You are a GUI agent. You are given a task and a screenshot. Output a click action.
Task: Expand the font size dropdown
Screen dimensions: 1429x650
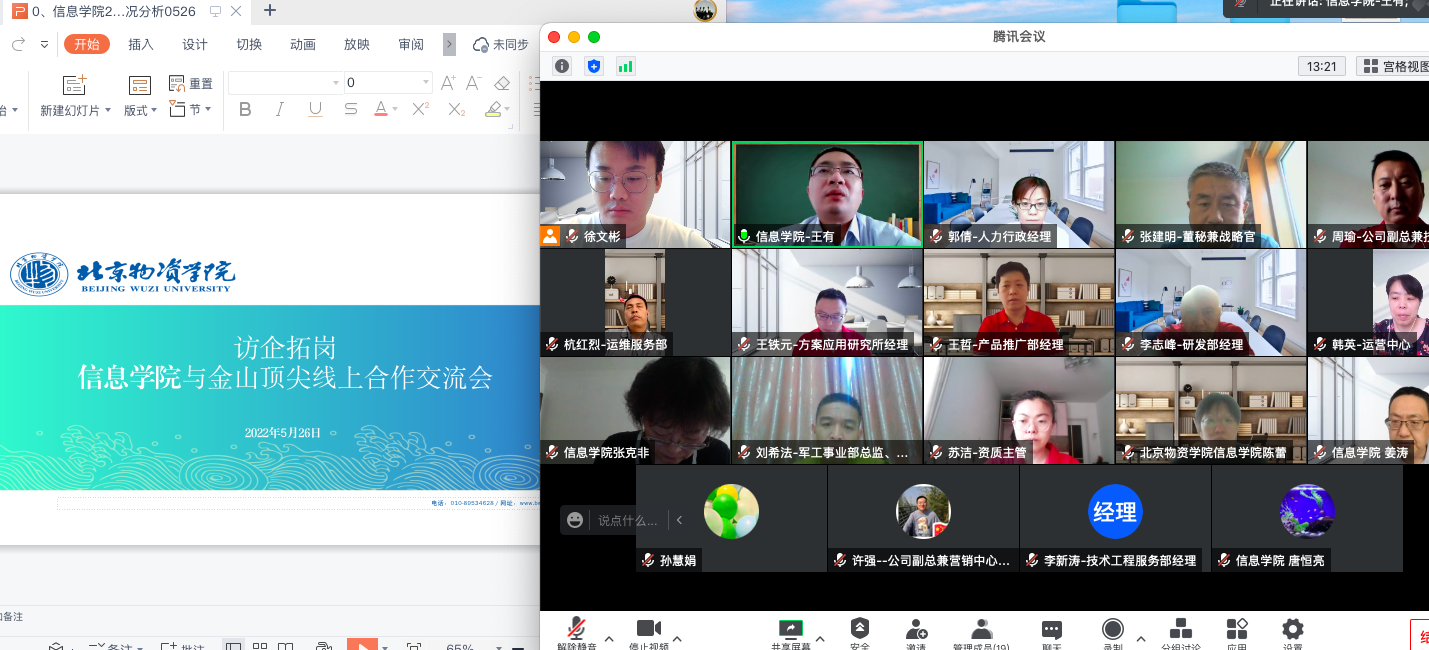pyautogui.click(x=426, y=83)
